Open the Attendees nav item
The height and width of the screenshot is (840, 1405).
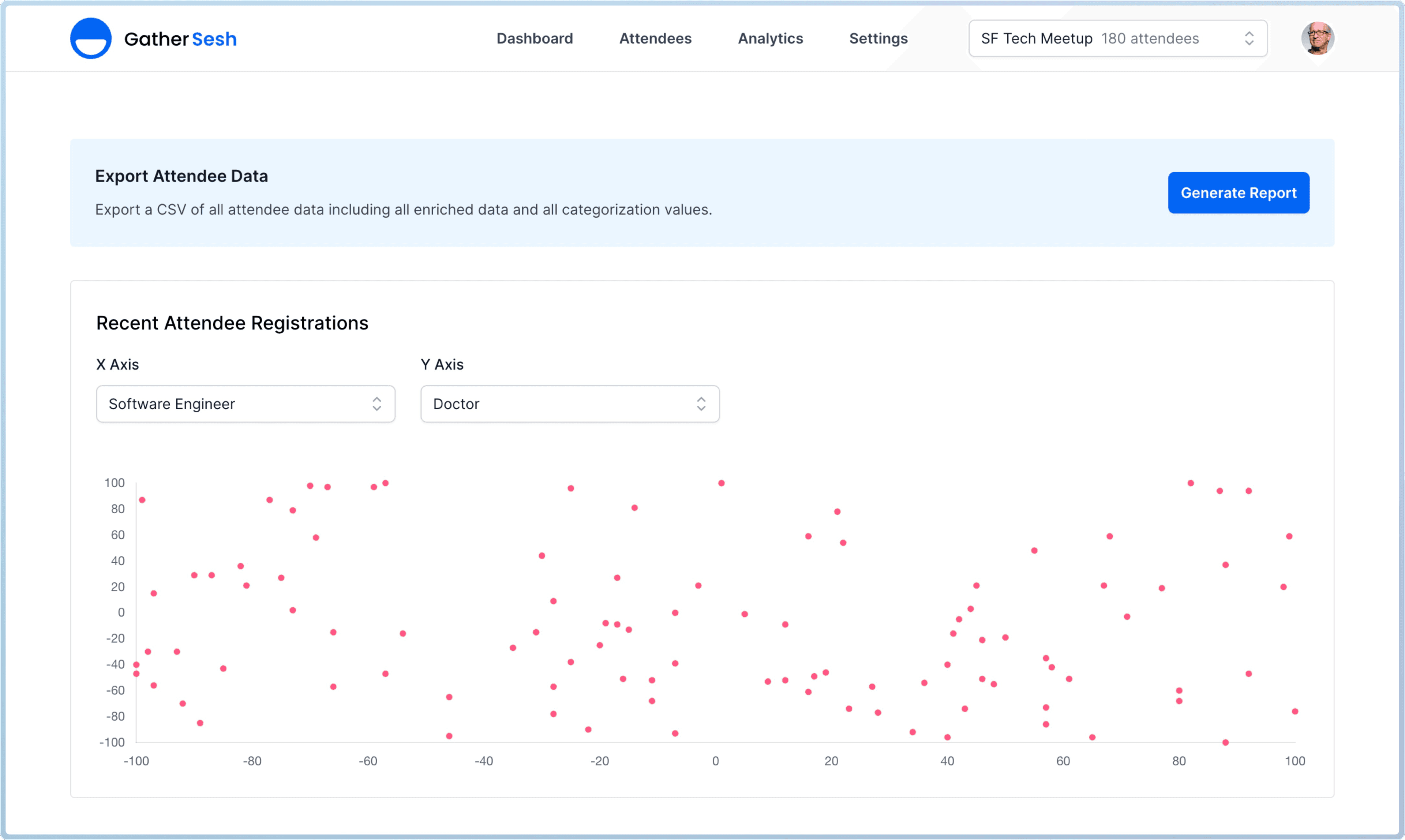pyautogui.click(x=655, y=38)
